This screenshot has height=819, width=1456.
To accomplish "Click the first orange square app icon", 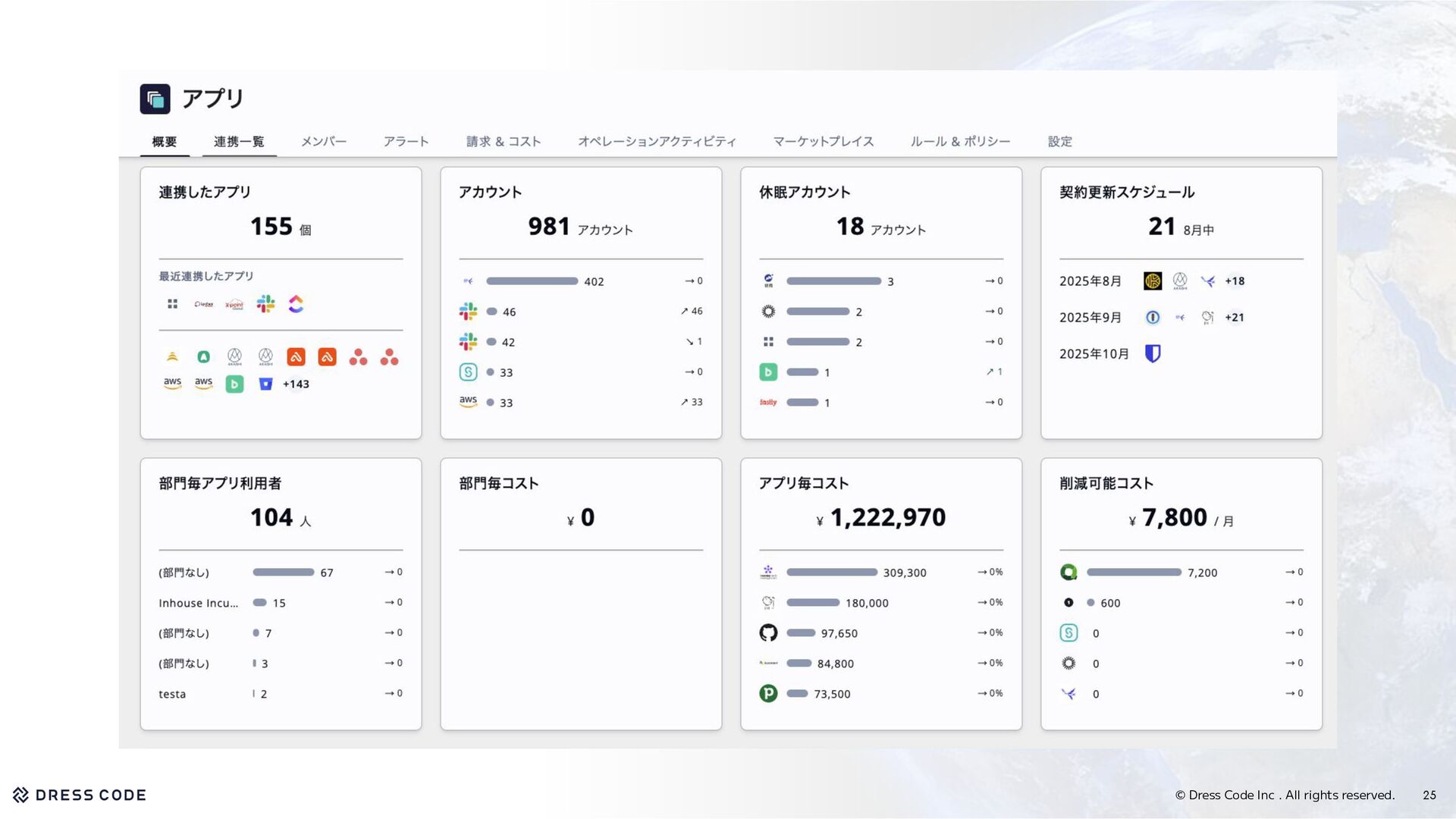I will 296,357.
